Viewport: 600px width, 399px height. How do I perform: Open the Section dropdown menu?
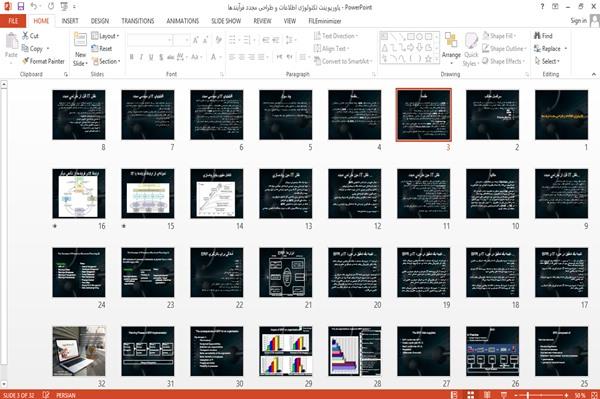tap(106, 61)
